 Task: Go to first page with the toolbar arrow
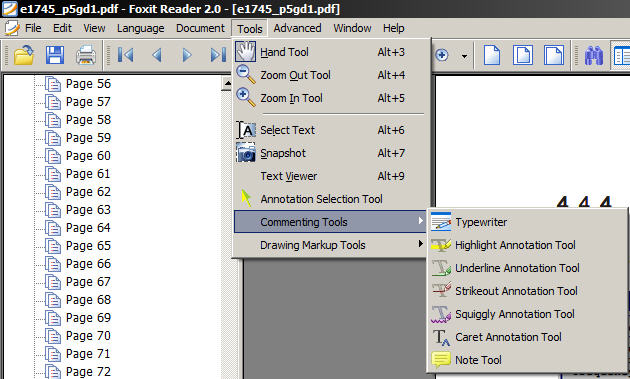point(125,55)
